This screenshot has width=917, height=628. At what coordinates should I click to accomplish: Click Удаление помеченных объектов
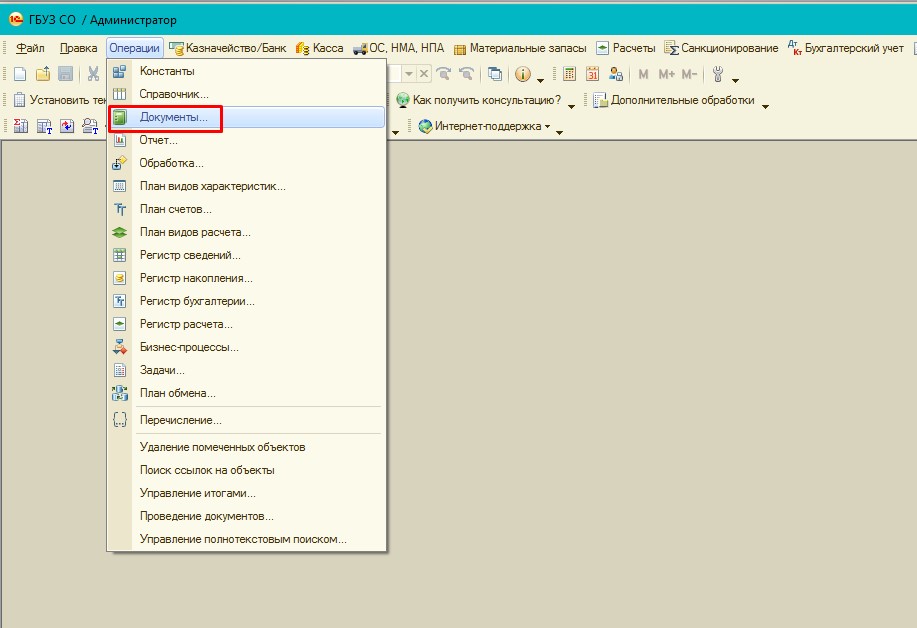[222, 447]
